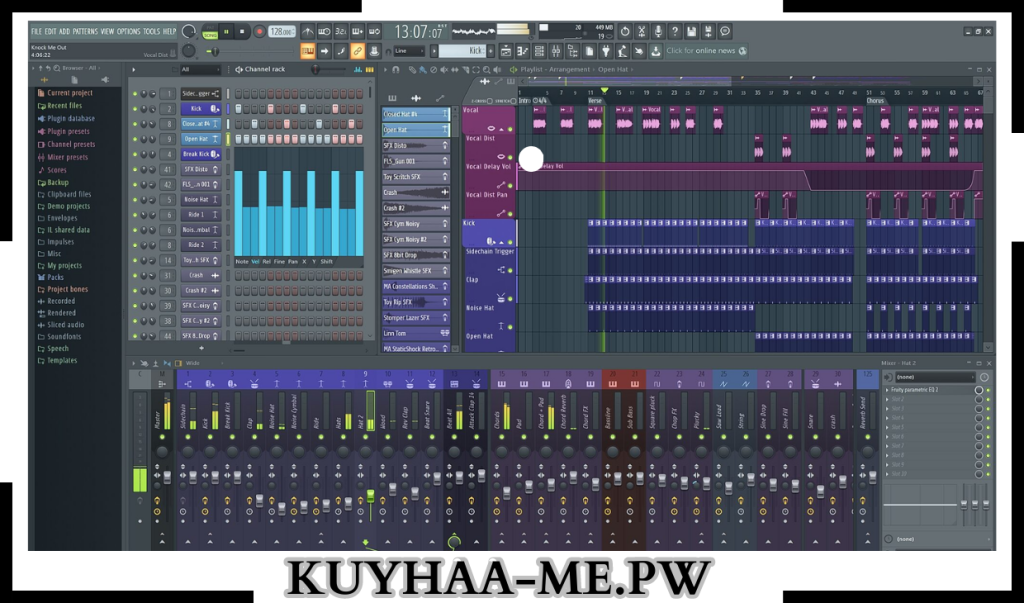Open the mixer input '(none)' dropdown
1024x603 pixels.
click(x=934, y=377)
